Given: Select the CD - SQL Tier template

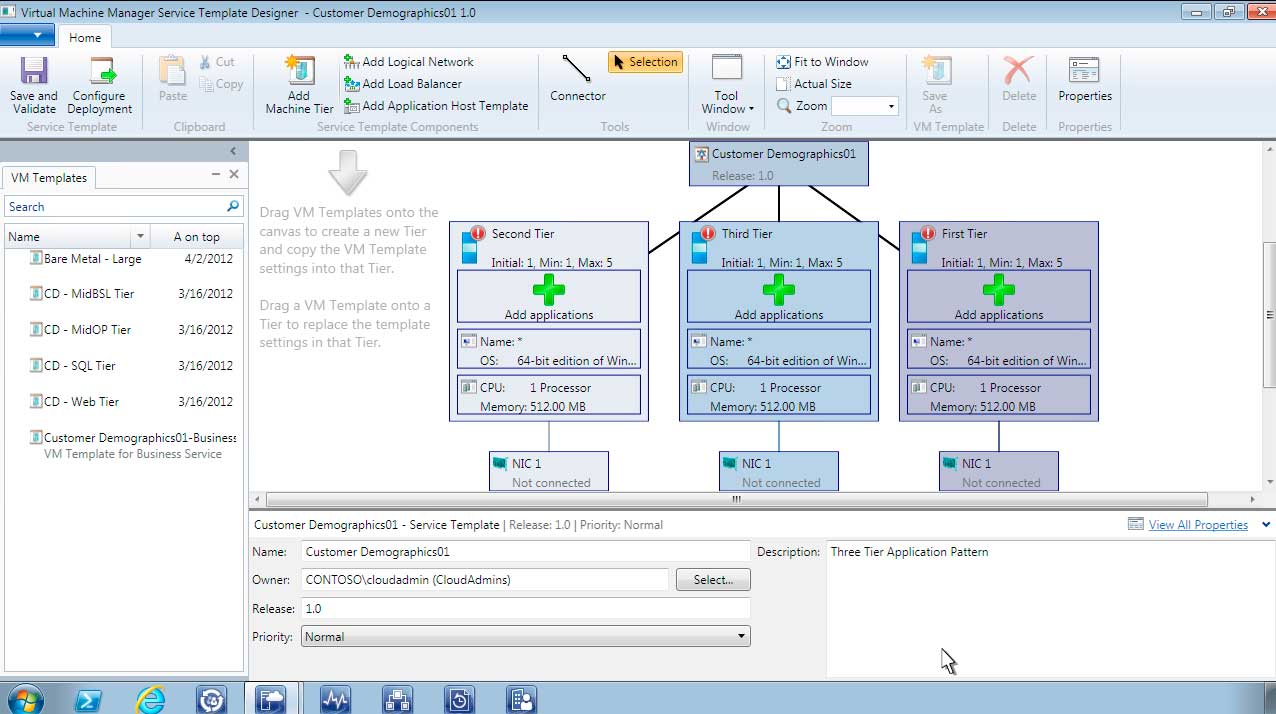Looking at the screenshot, I should (79, 366).
